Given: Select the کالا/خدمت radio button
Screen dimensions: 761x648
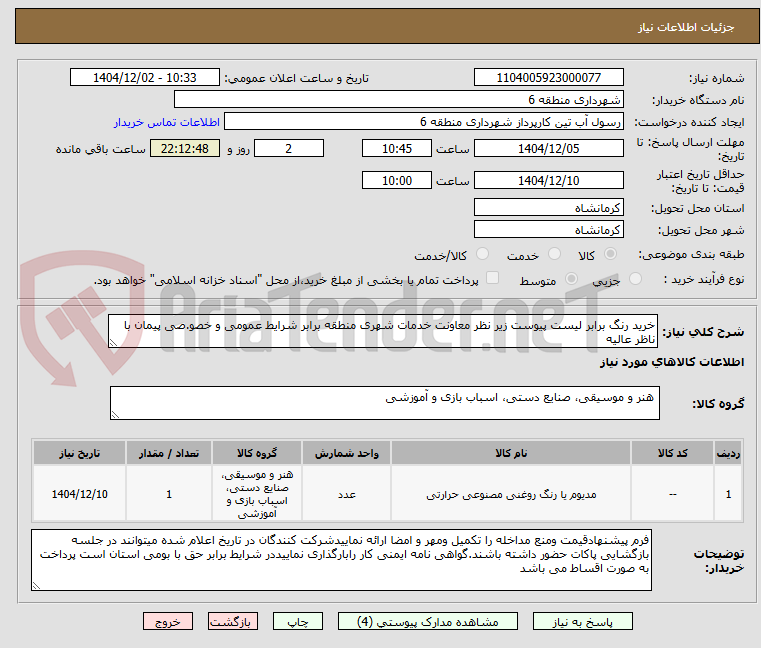Looking at the screenshot, I should [482, 254].
